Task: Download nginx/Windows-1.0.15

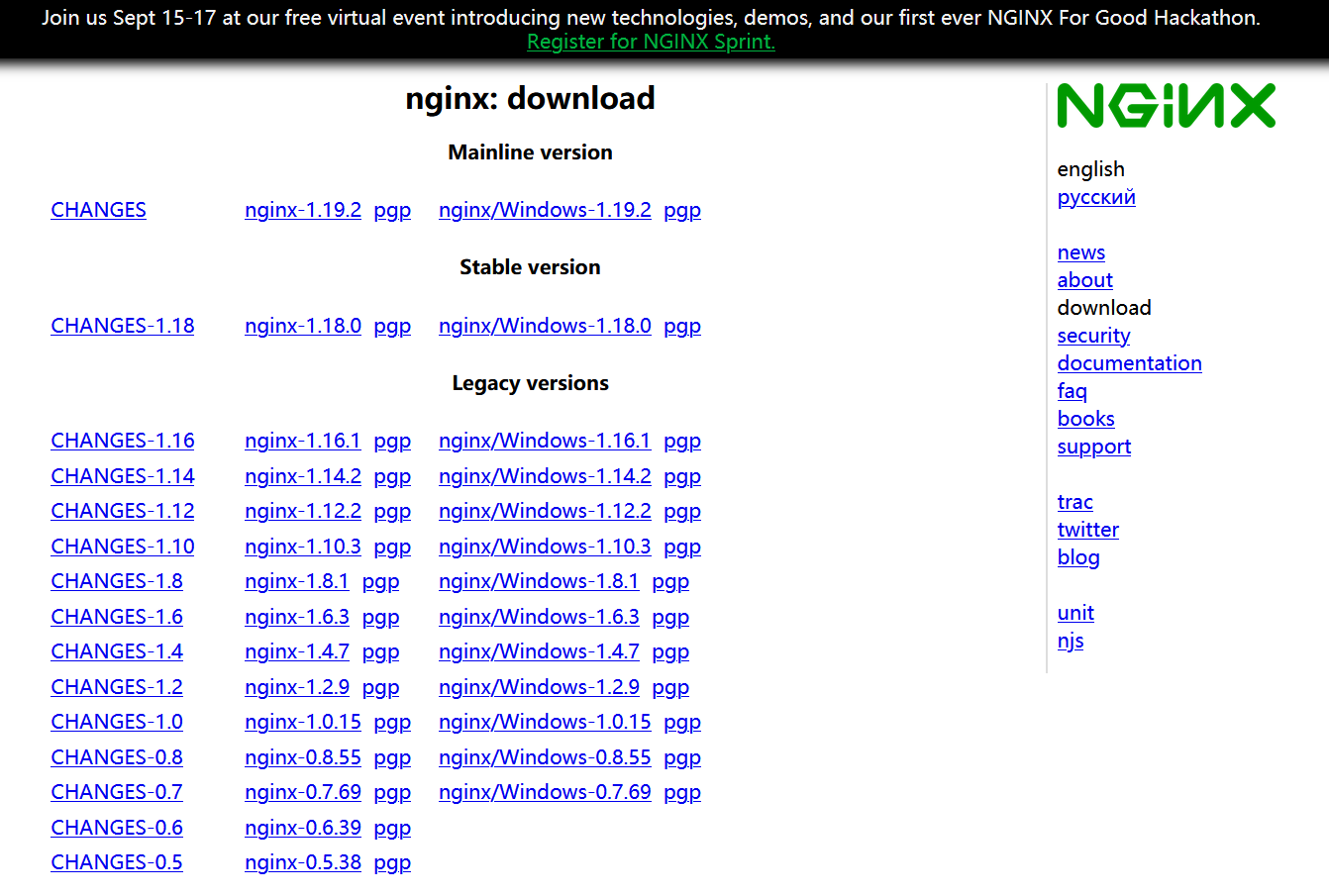Action: (545, 722)
